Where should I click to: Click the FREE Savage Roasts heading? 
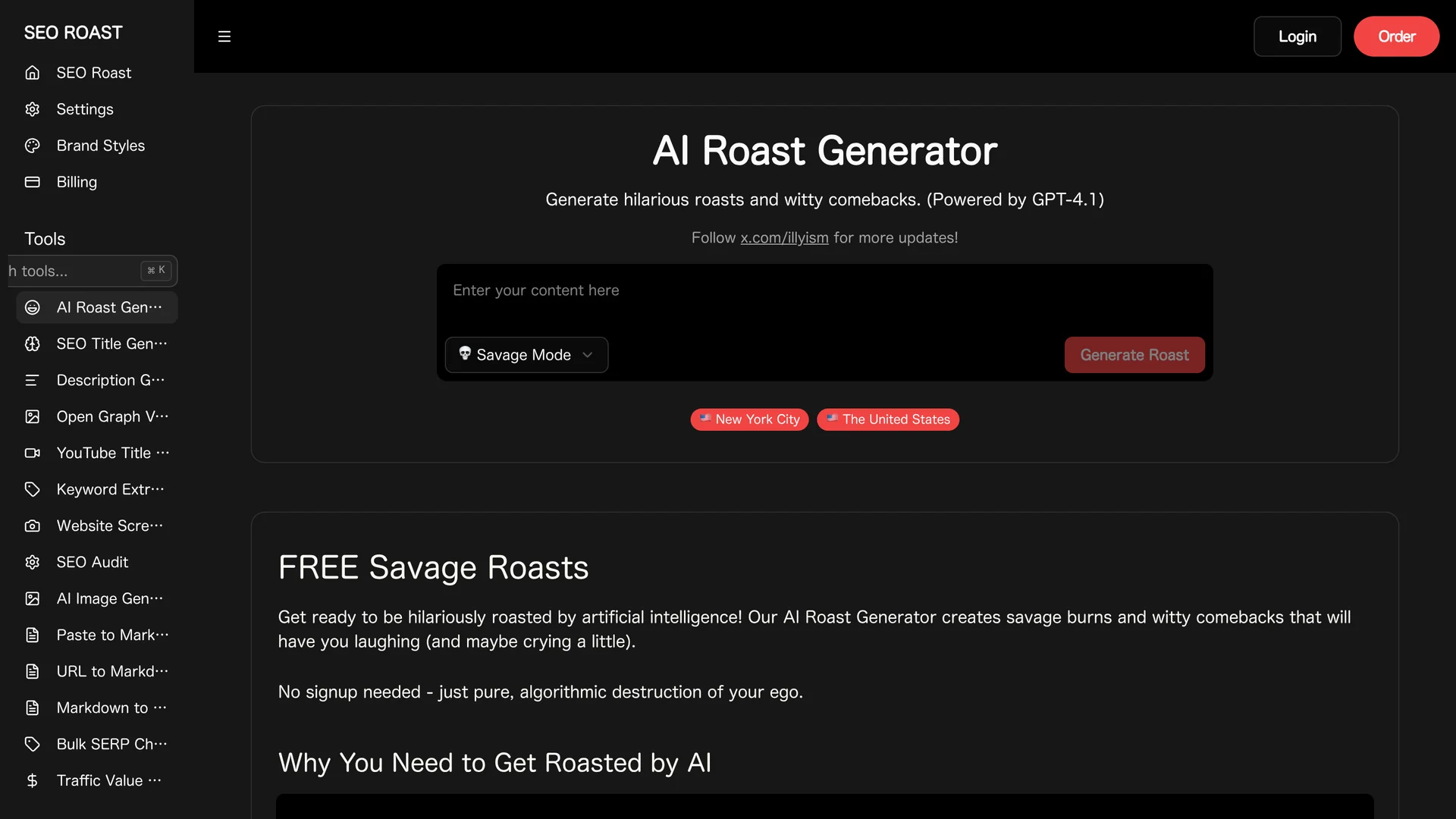[433, 567]
